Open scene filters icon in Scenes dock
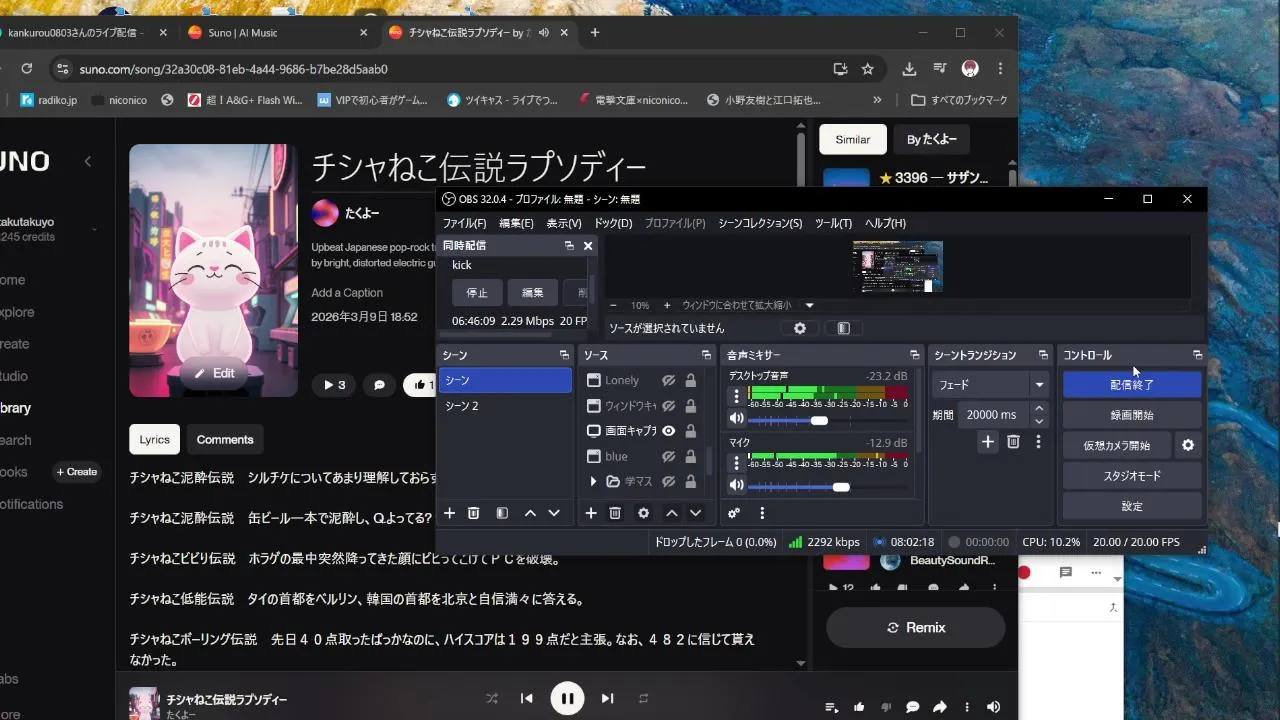The width and height of the screenshot is (1280, 720). (x=502, y=513)
